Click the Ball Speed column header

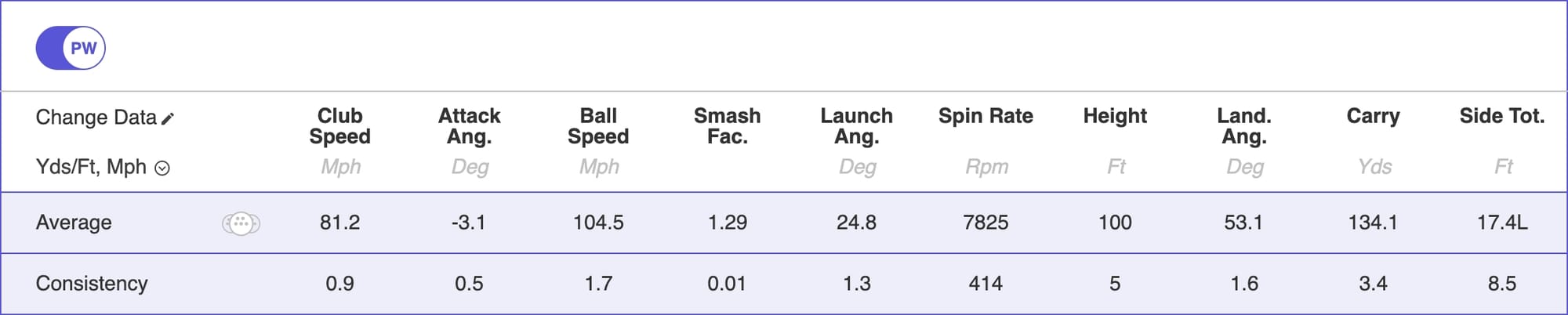click(598, 126)
